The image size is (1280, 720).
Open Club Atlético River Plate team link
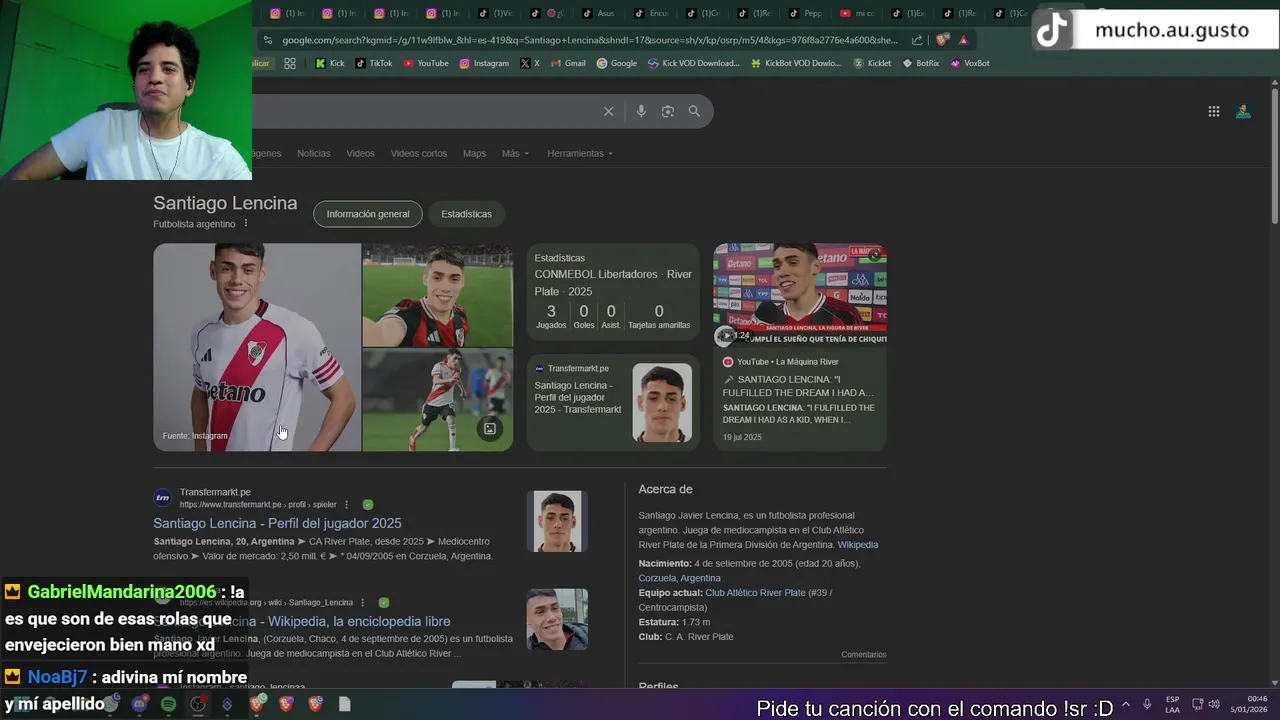(755, 593)
